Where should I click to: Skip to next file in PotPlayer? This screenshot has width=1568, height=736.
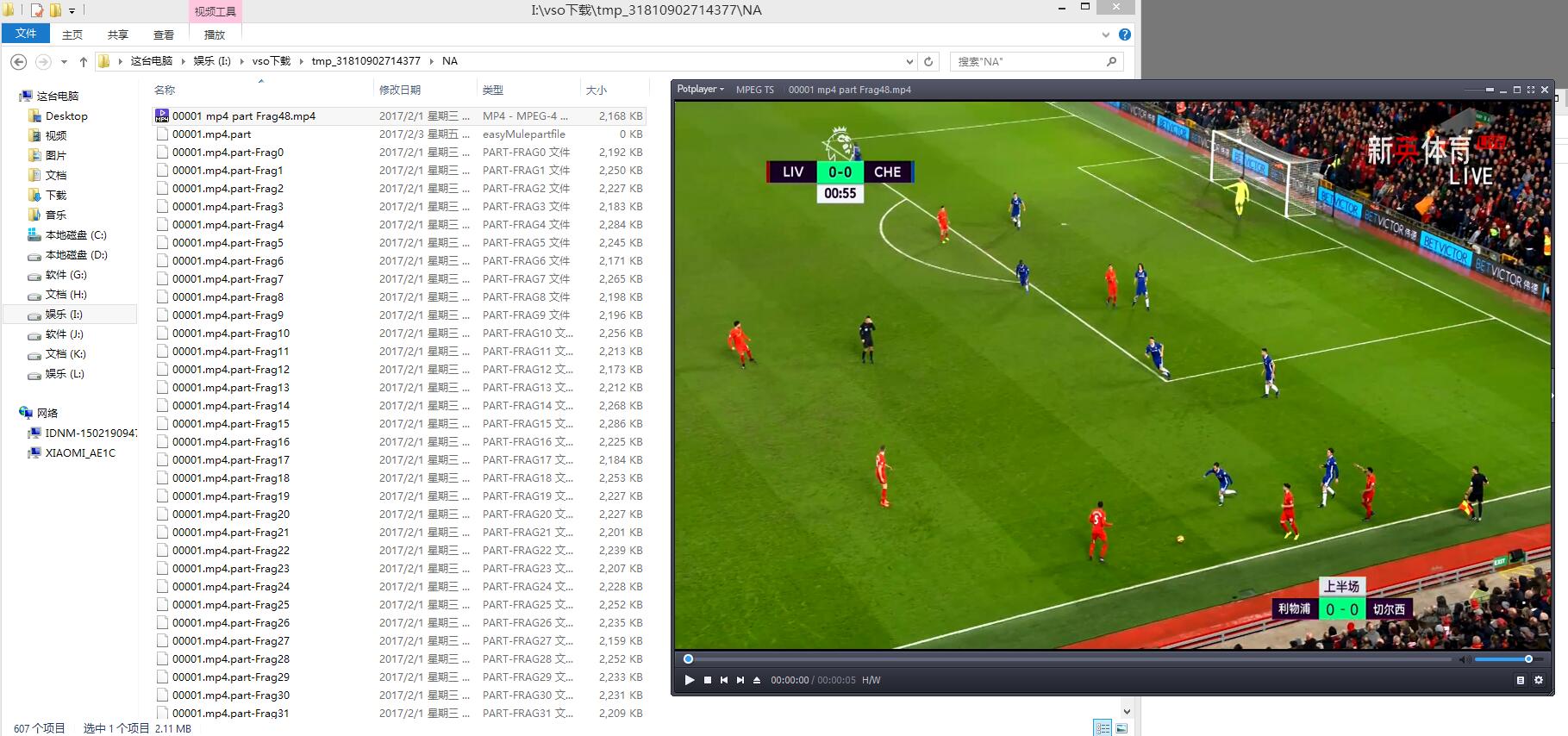click(x=740, y=680)
